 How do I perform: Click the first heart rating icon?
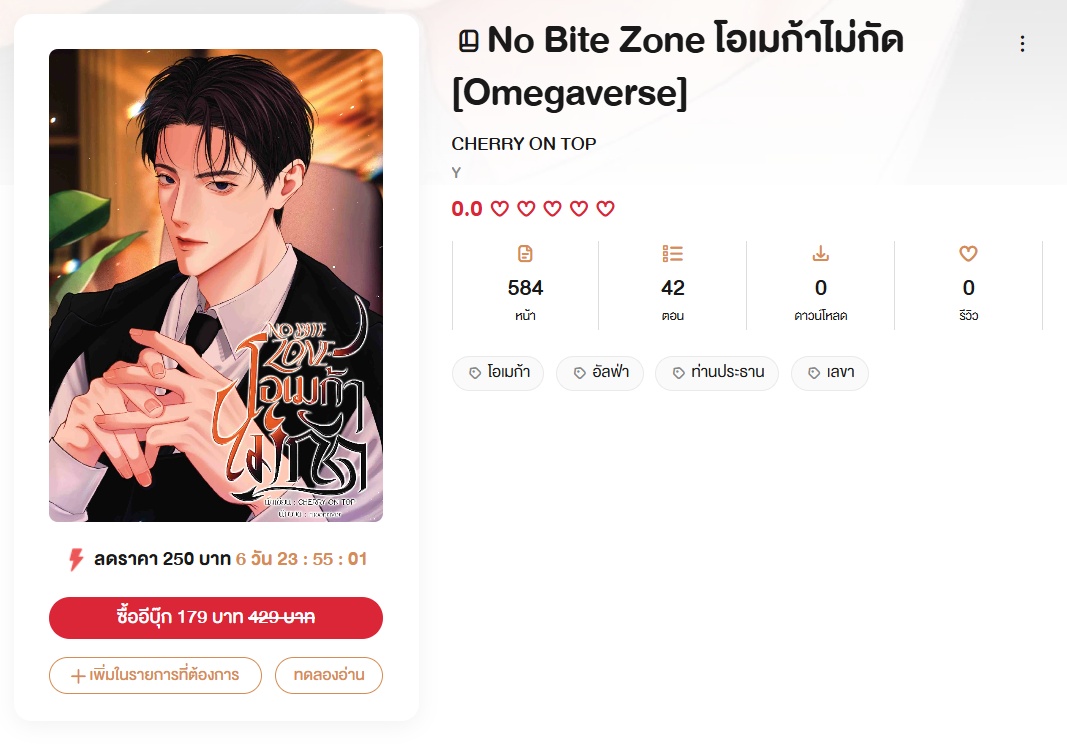499,208
